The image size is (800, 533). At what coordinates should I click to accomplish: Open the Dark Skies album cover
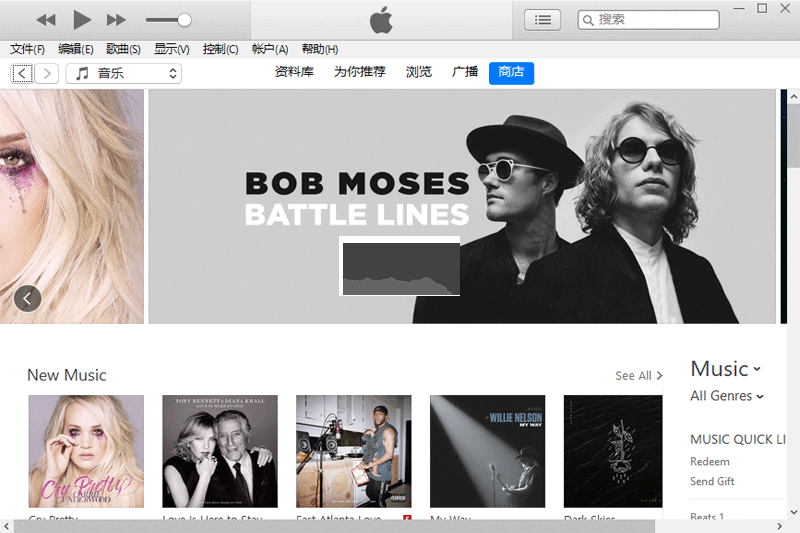click(x=613, y=451)
